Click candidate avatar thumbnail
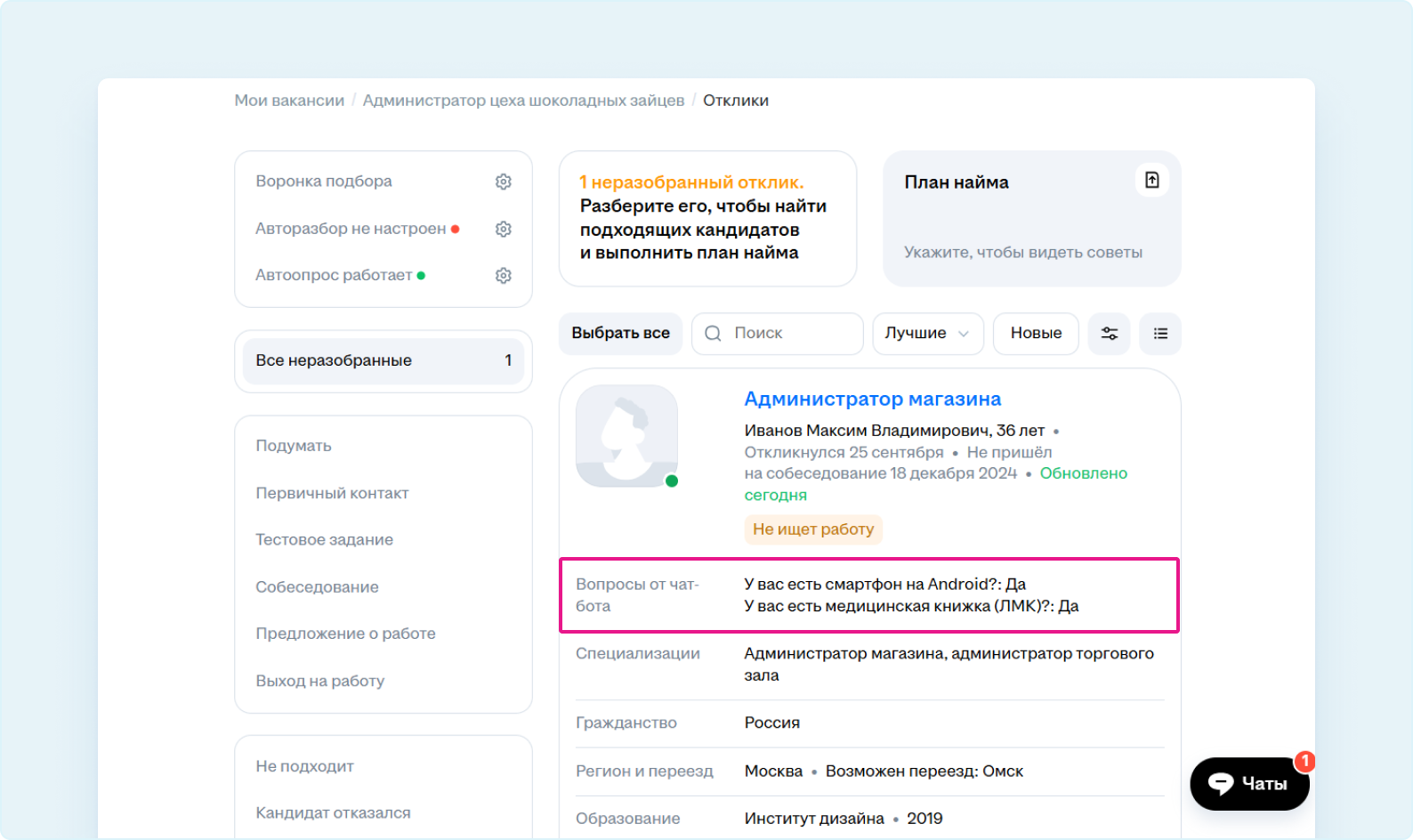 coord(626,436)
